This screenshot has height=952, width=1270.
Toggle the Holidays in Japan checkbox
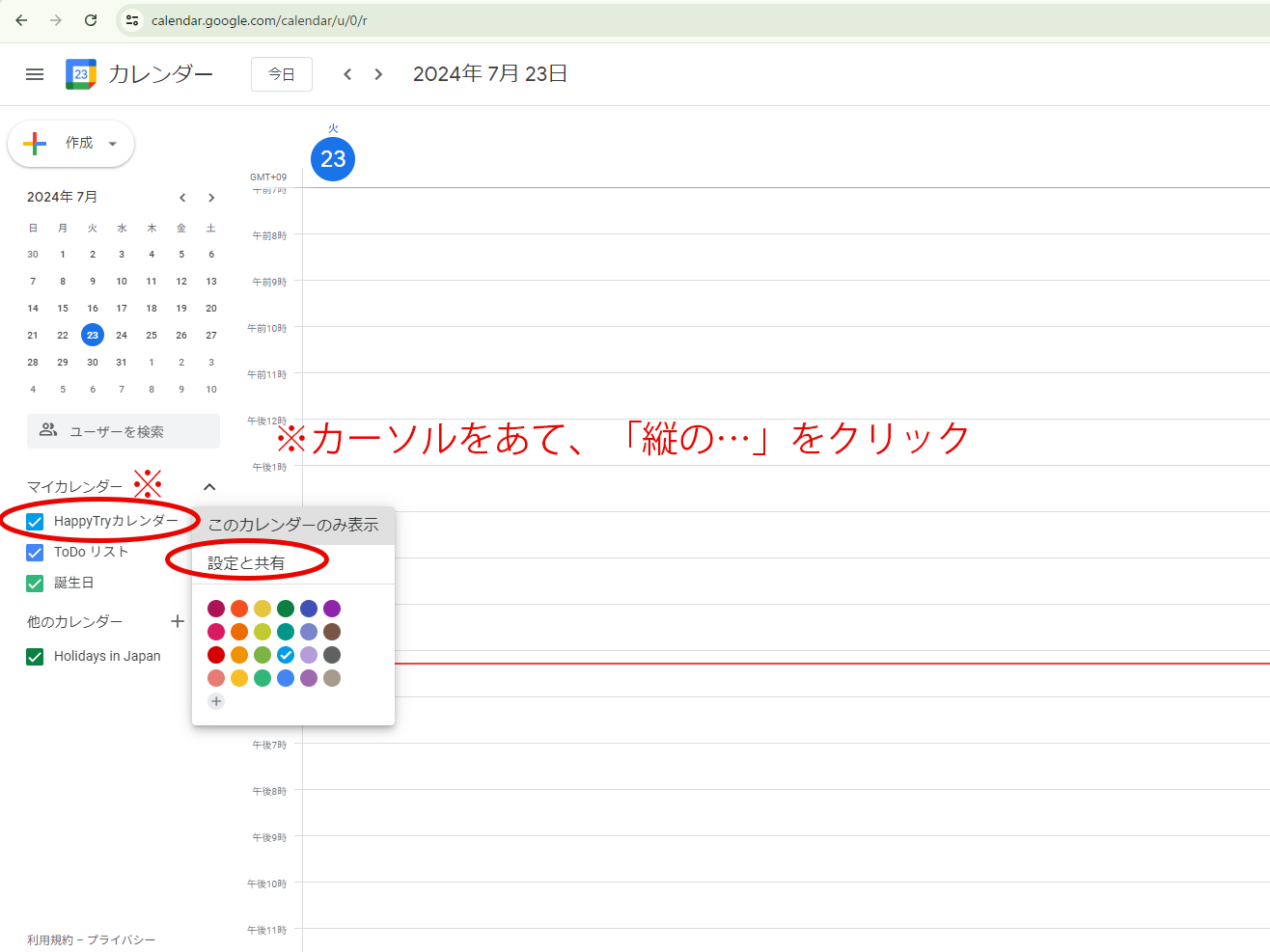tap(36, 657)
